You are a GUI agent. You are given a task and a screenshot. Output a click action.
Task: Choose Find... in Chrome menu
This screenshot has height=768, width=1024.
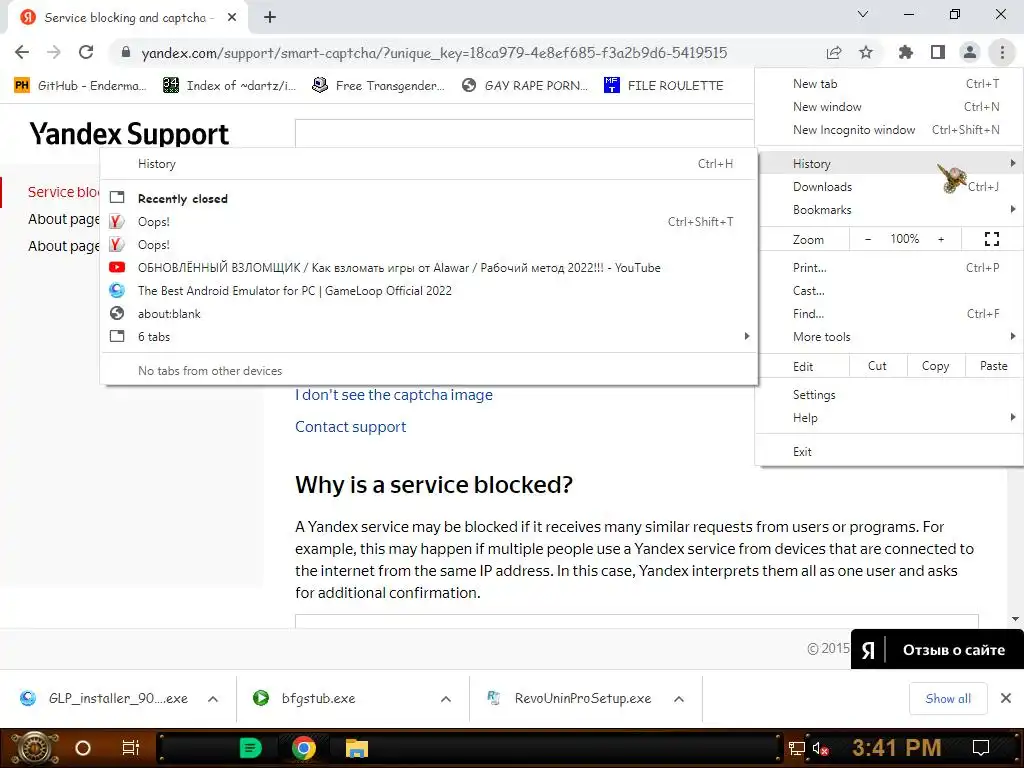(x=889, y=313)
